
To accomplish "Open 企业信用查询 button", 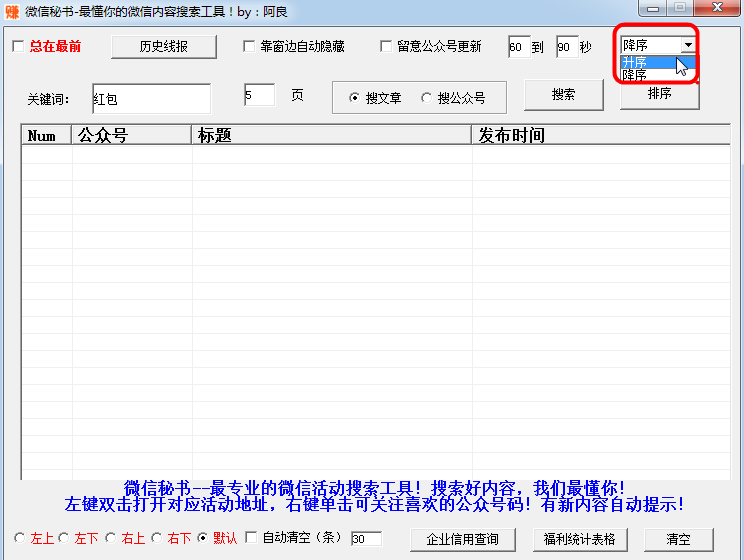I will click(463, 540).
